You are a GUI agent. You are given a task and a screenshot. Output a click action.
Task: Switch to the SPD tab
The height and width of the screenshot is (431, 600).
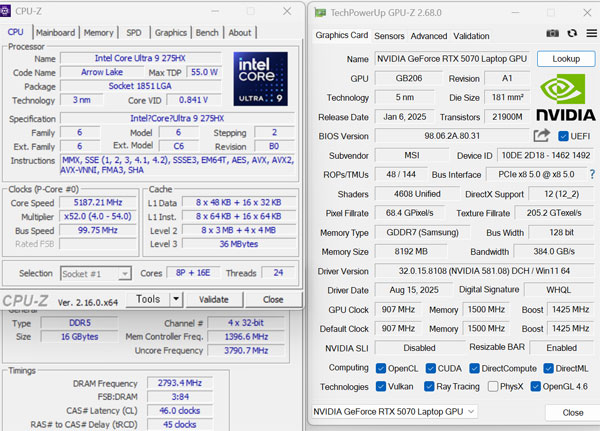click(x=134, y=33)
